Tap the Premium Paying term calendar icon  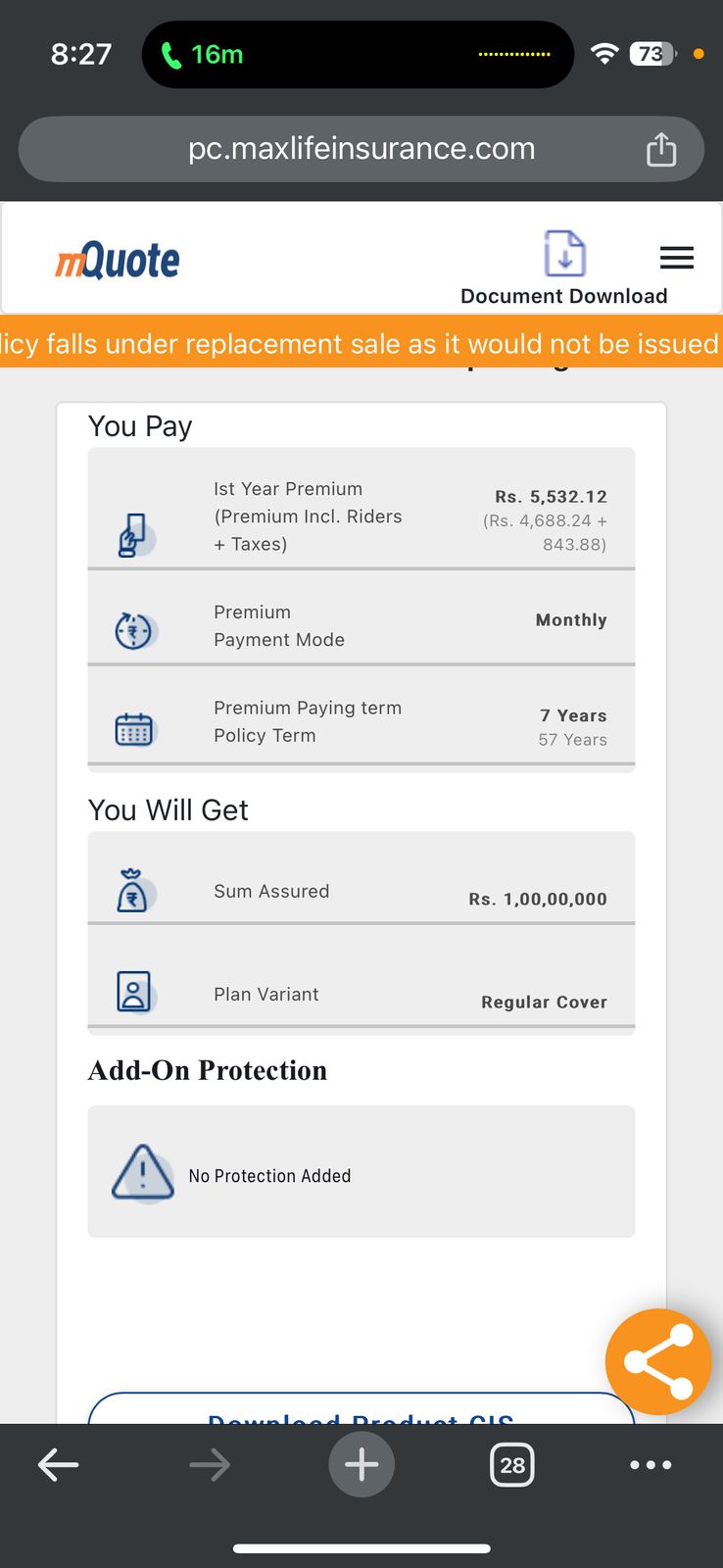click(134, 729)
